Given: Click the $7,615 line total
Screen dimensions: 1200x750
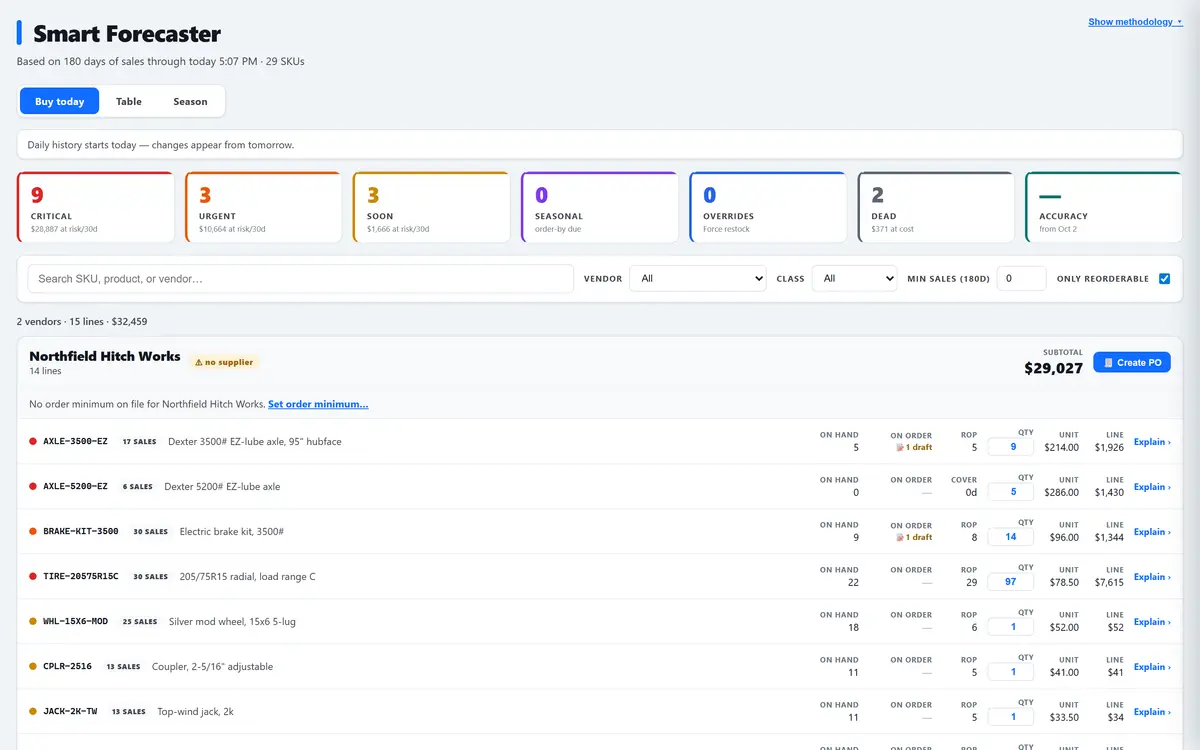Looking at the screenshot, I should [x=1109, y=582].
